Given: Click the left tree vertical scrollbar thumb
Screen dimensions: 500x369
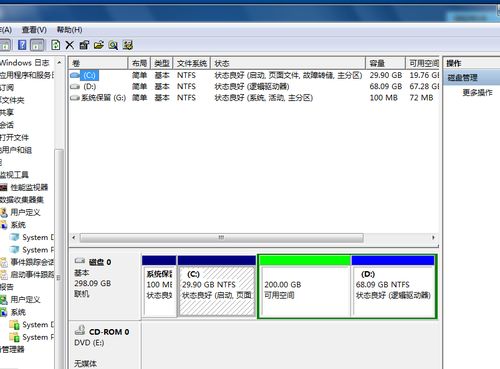Looking at the screenshot, I should click(59, 260).
